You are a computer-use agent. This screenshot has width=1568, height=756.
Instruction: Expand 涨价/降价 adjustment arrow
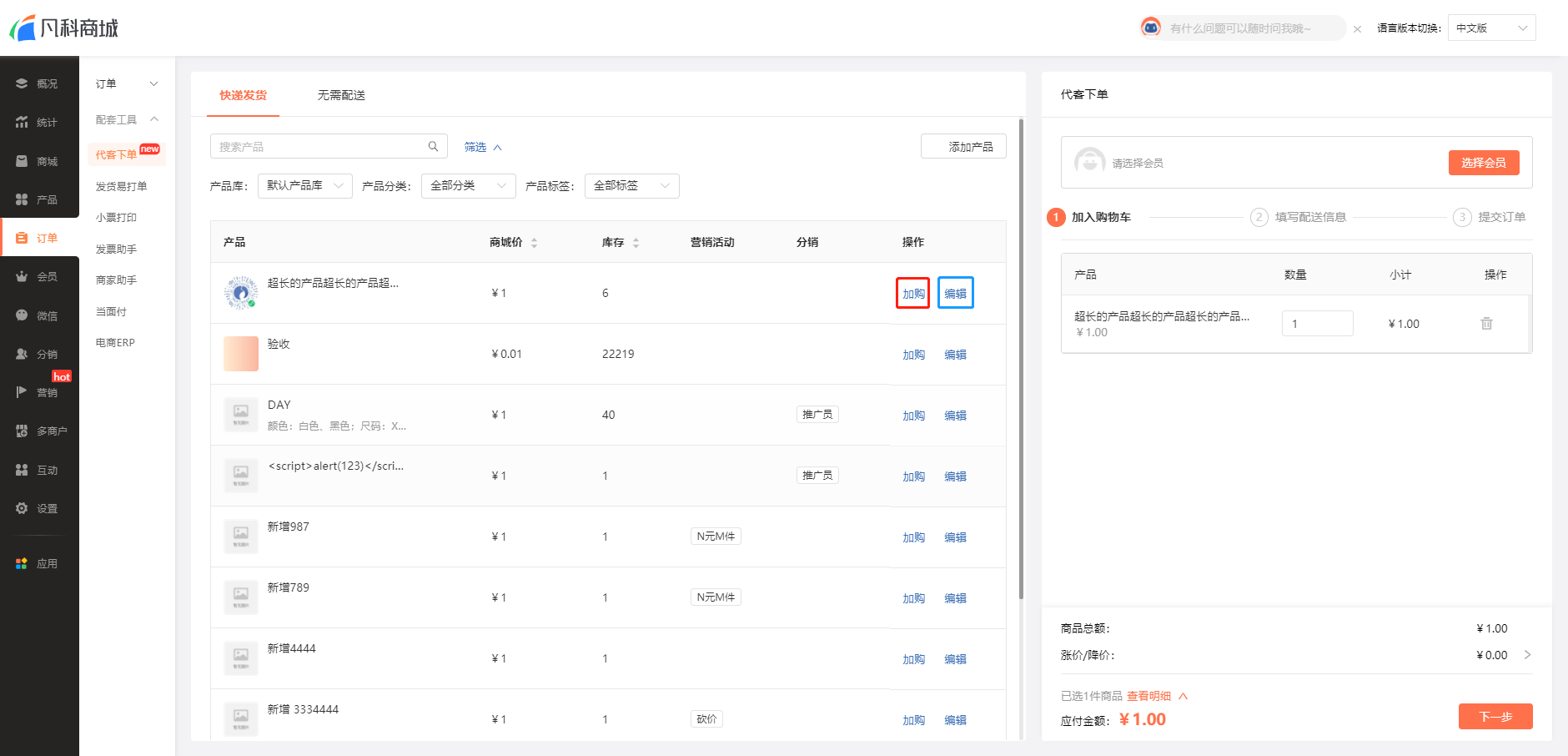tap(1527, 655)
